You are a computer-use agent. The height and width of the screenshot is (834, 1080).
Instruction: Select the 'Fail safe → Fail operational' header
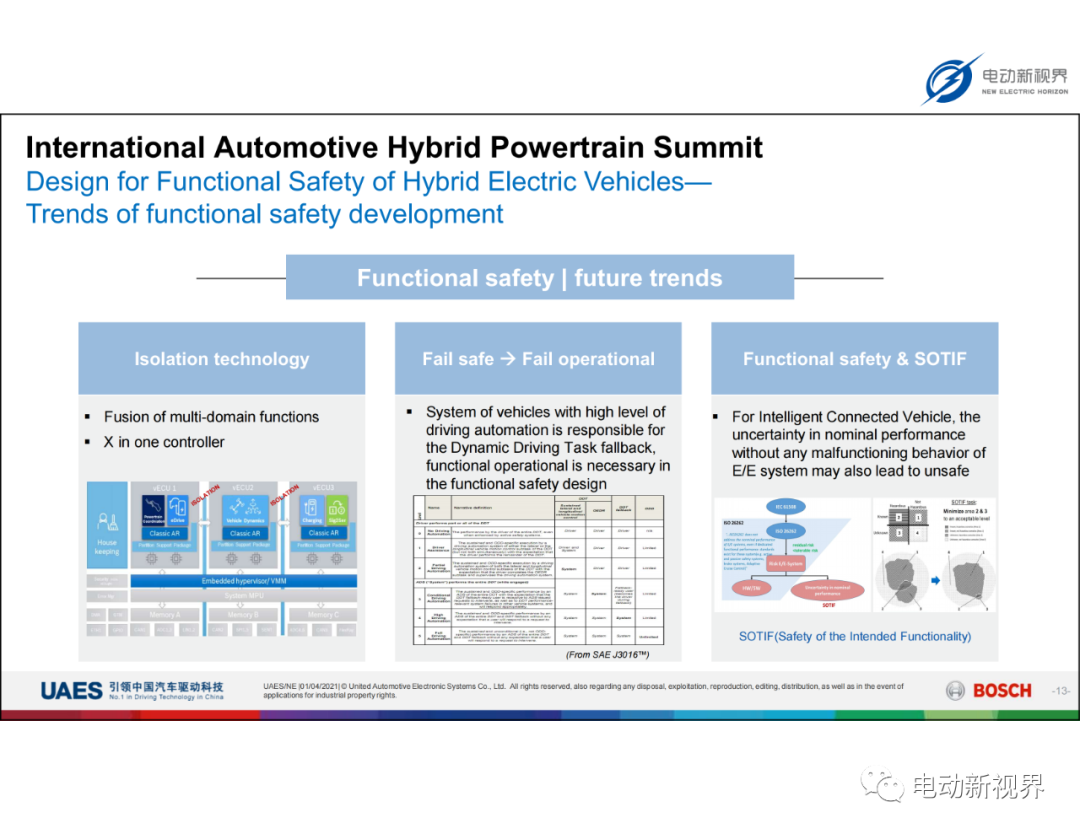[538, 359]
